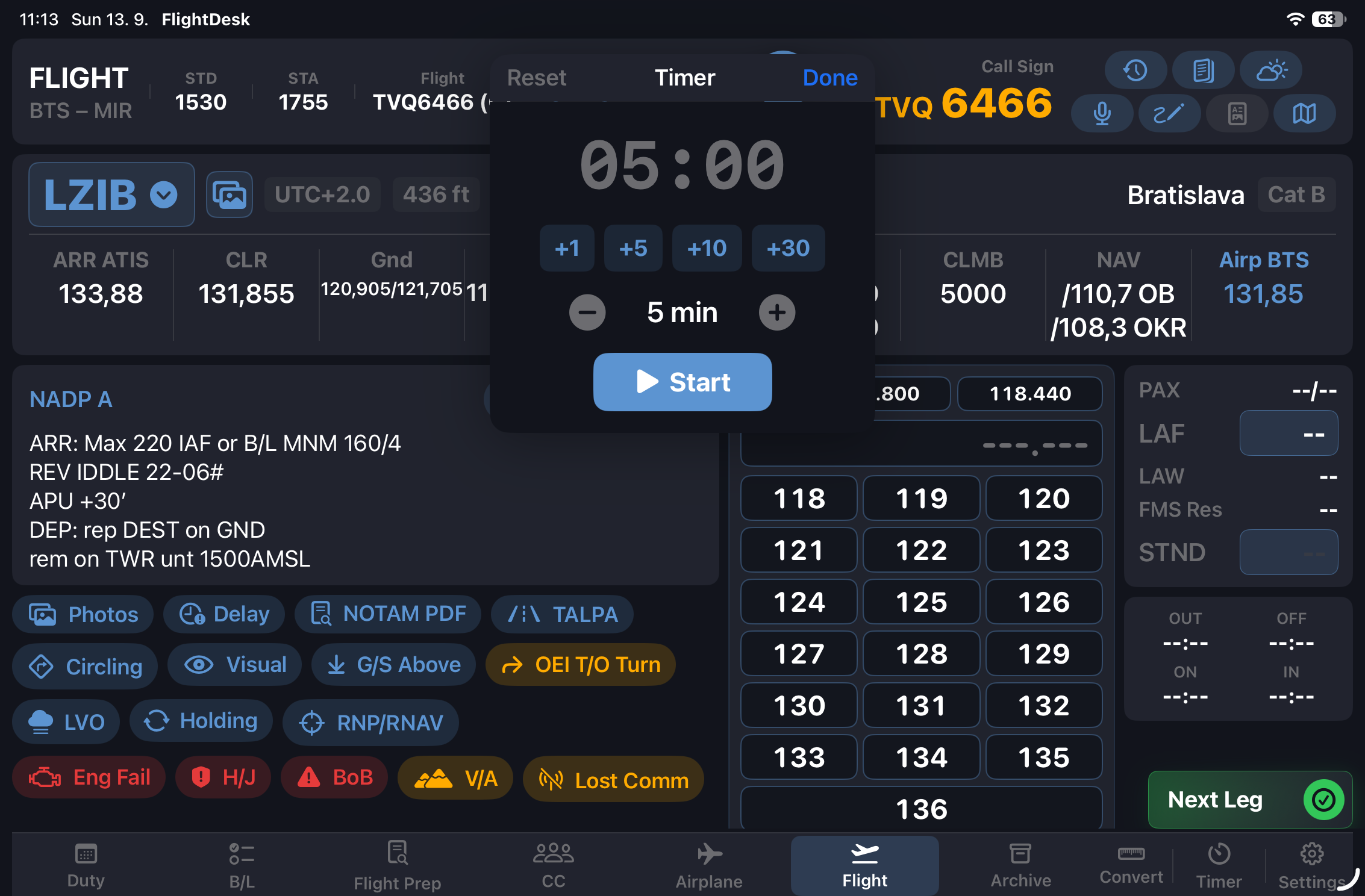Switch to the Airplane tab
This screenshot has width=1365, height=896.
(x=709, y=865)
